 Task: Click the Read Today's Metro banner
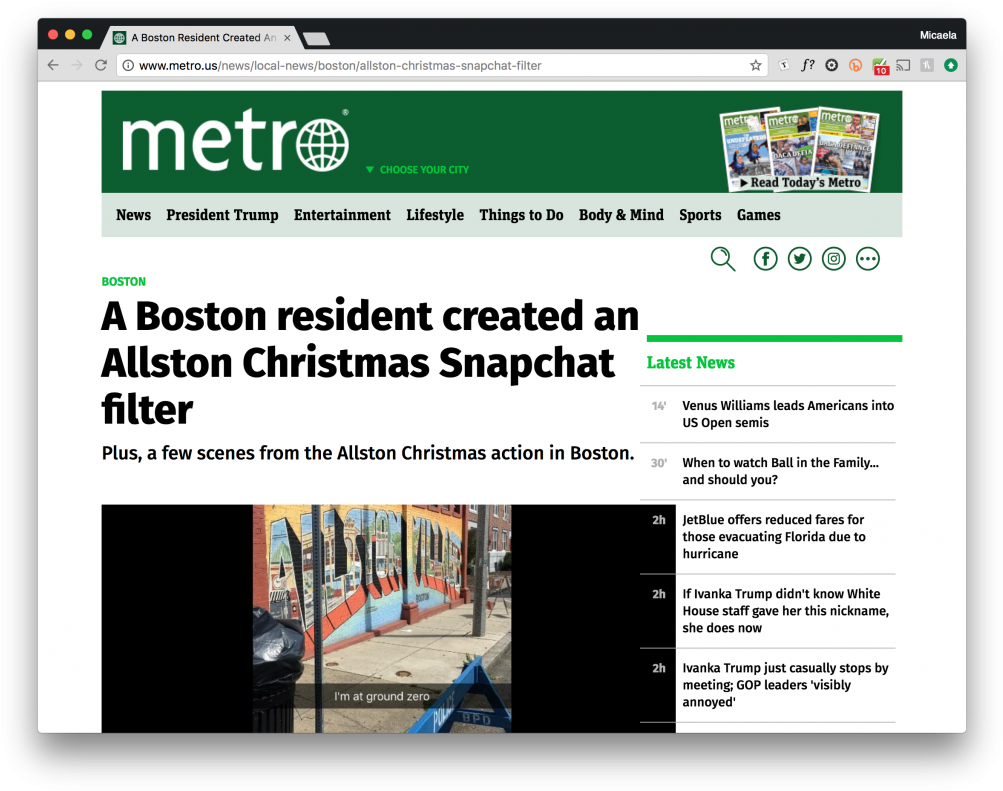(800, 149)
